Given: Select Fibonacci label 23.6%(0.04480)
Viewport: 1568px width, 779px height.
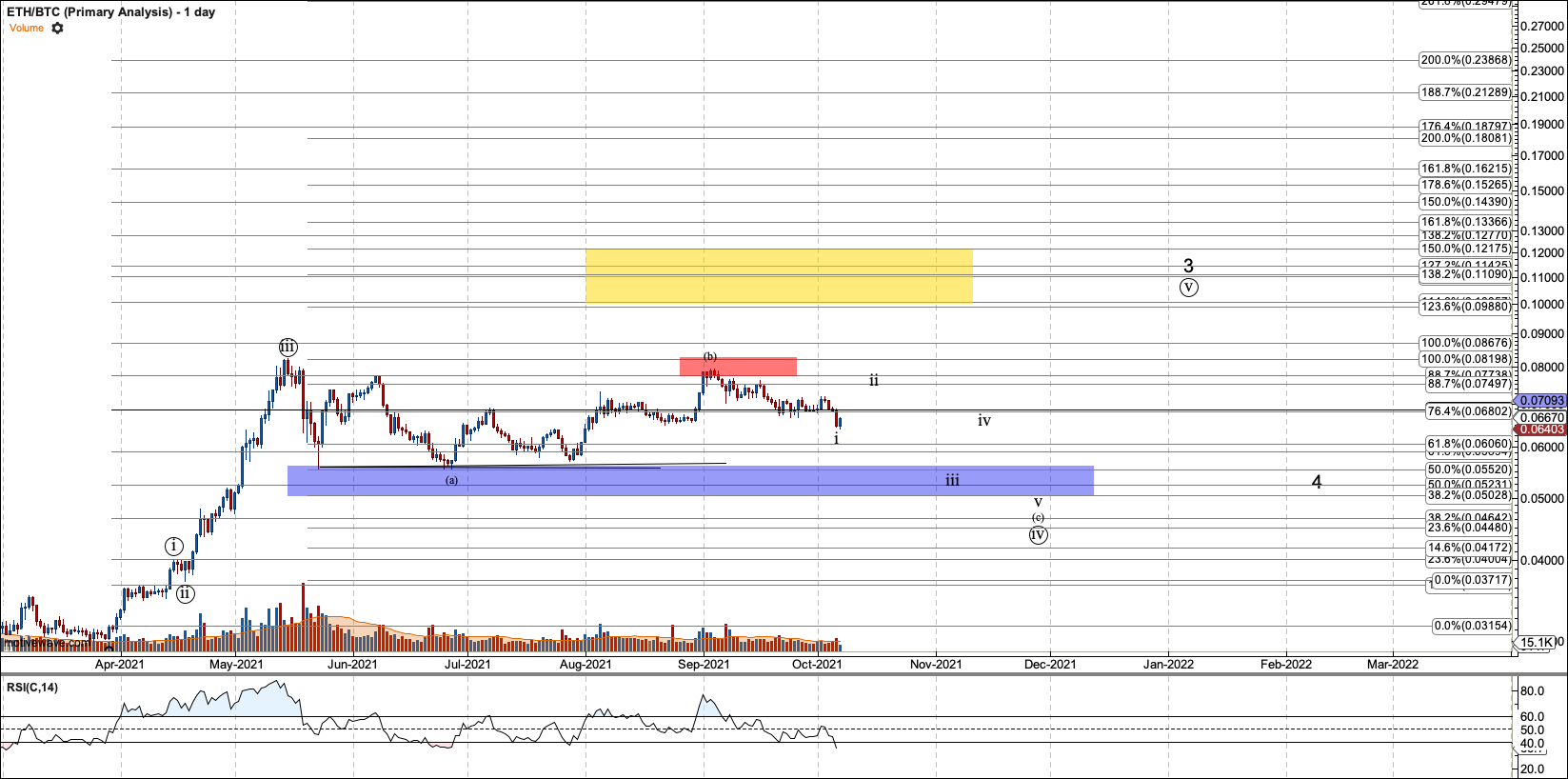Looking at the screenshot, I should click(1468, 528).
